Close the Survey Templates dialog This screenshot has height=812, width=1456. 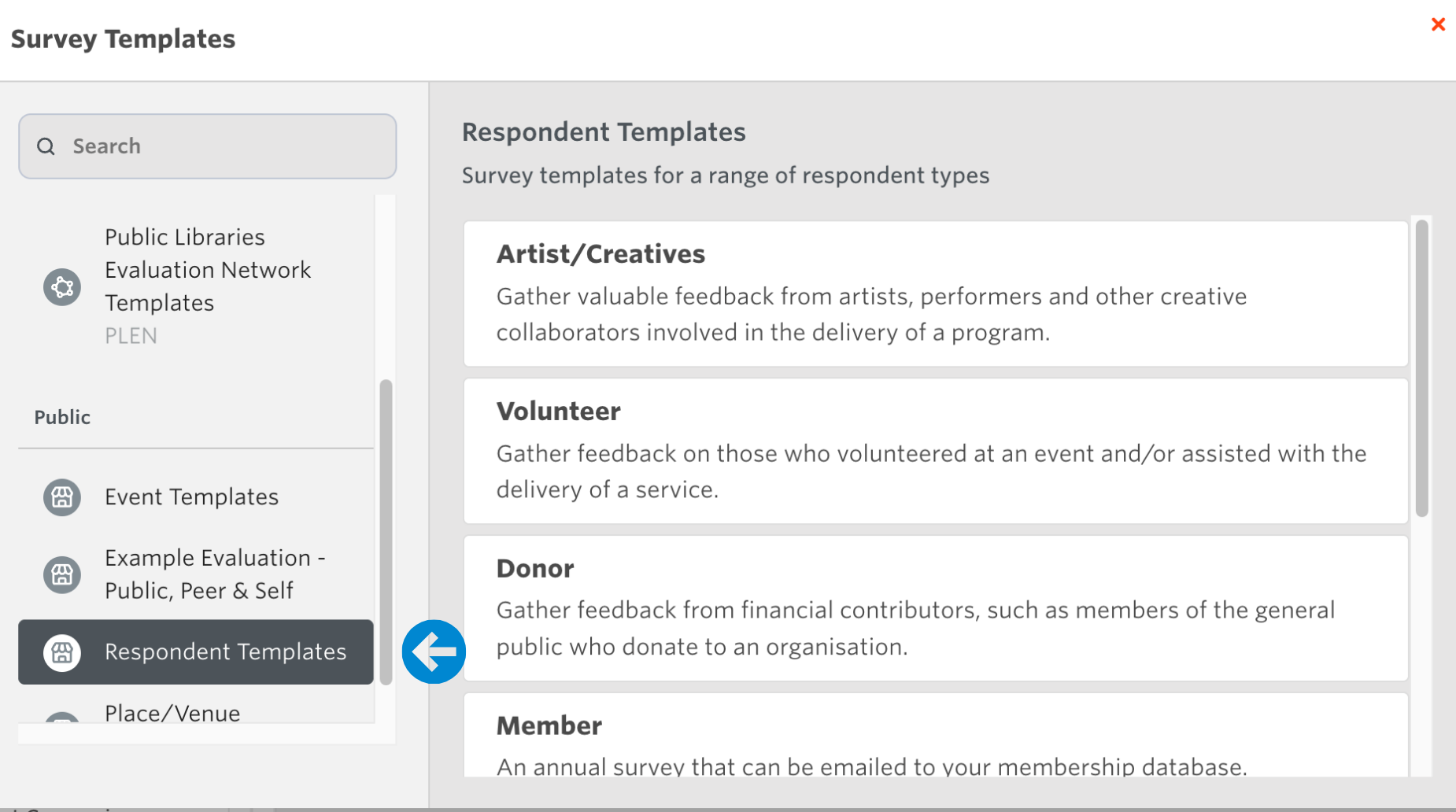click(x=1438, y=24)
